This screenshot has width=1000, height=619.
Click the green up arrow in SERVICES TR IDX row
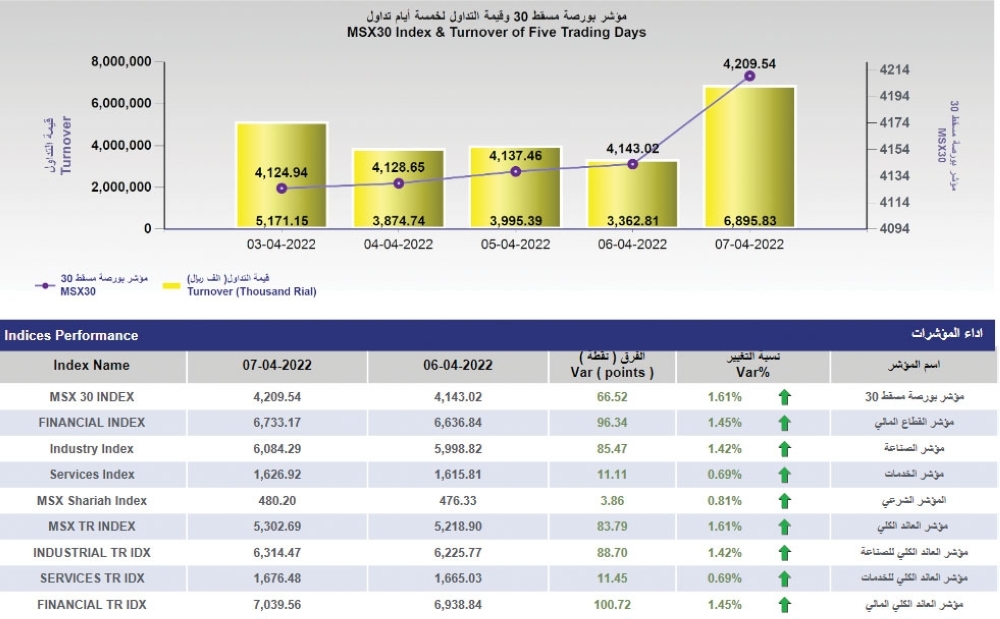[x=784, y=579]
